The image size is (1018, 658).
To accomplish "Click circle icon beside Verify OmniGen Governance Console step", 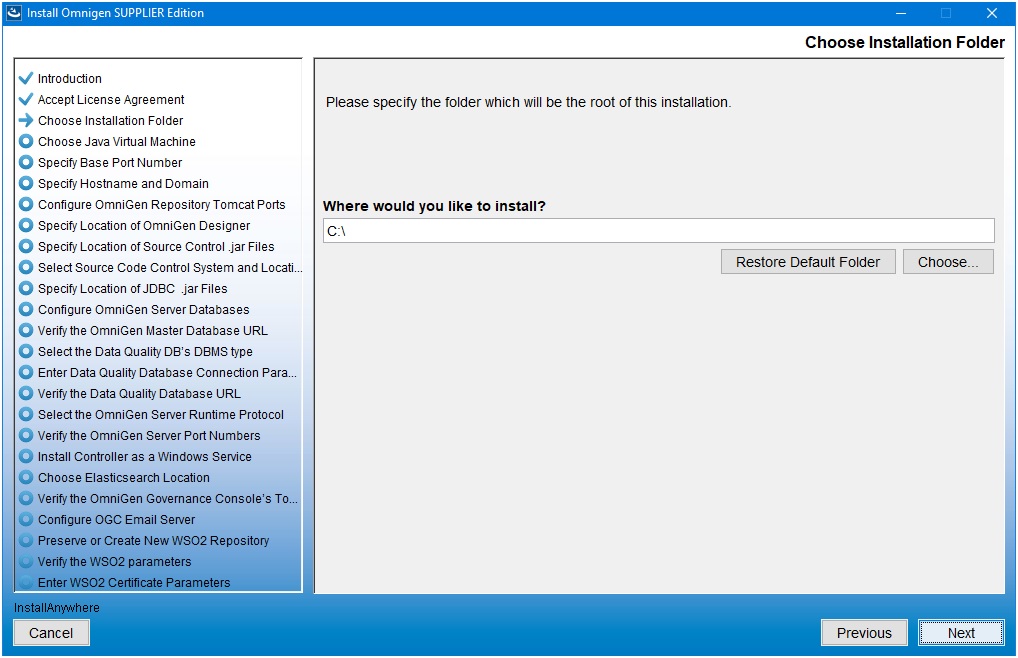I will pos(26,498).
